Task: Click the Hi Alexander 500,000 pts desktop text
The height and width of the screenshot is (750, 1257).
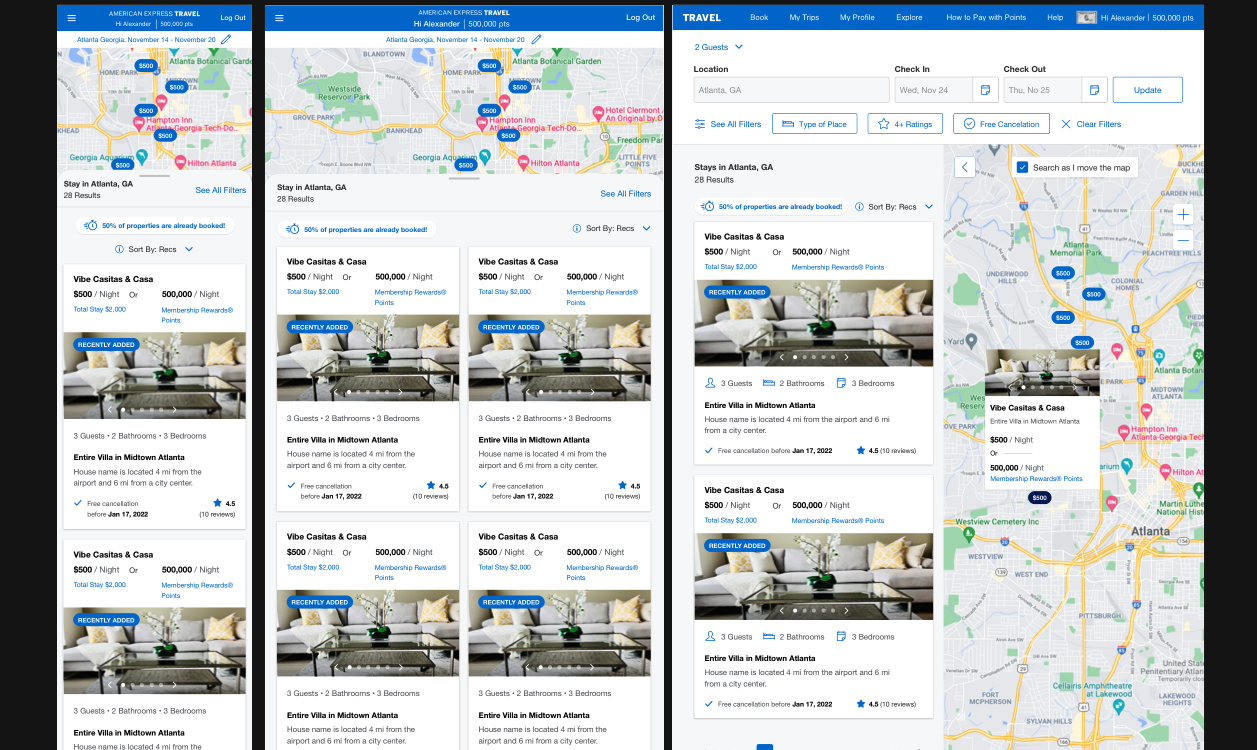Action: pos(1147,18)
